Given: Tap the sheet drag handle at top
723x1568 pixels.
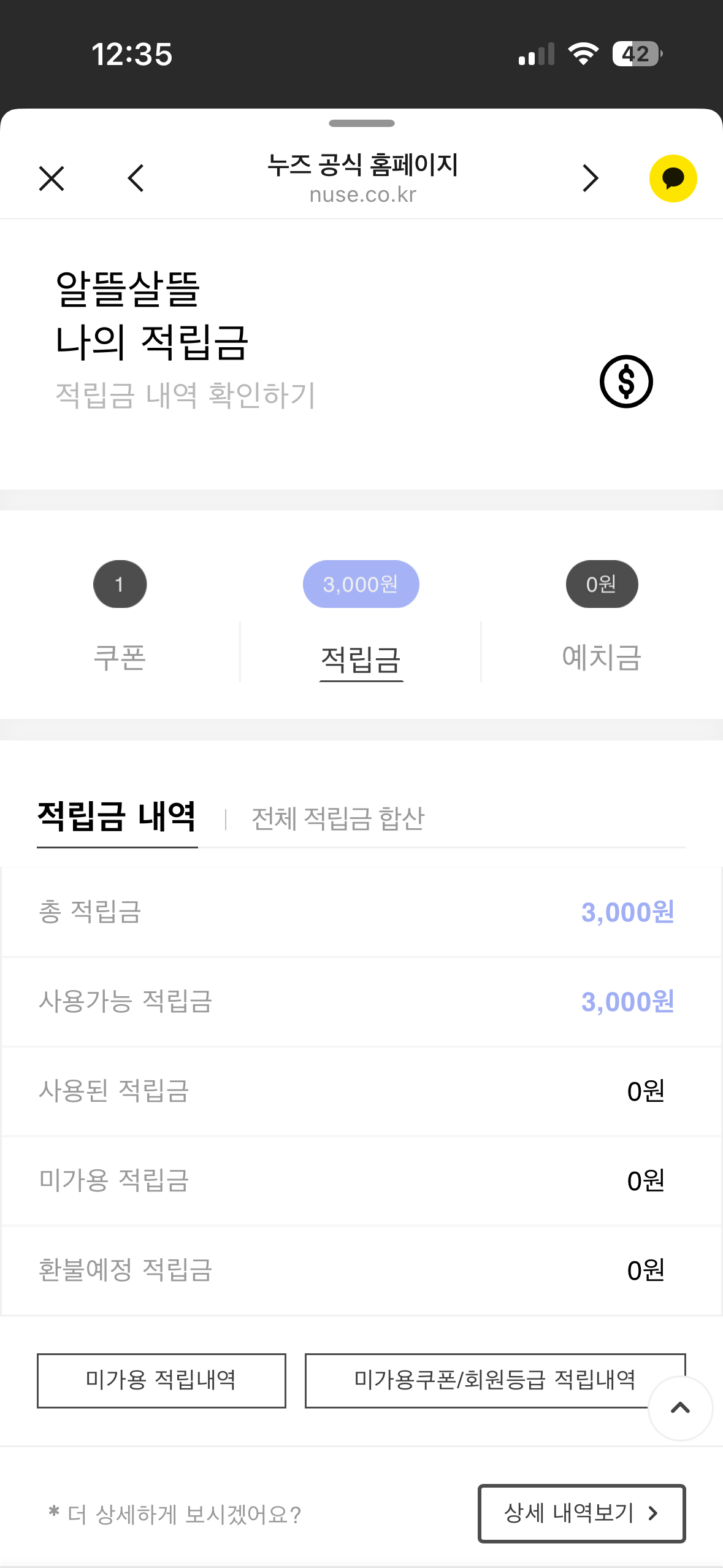Looking at the screenshot, I should click(x=361, y=123).
